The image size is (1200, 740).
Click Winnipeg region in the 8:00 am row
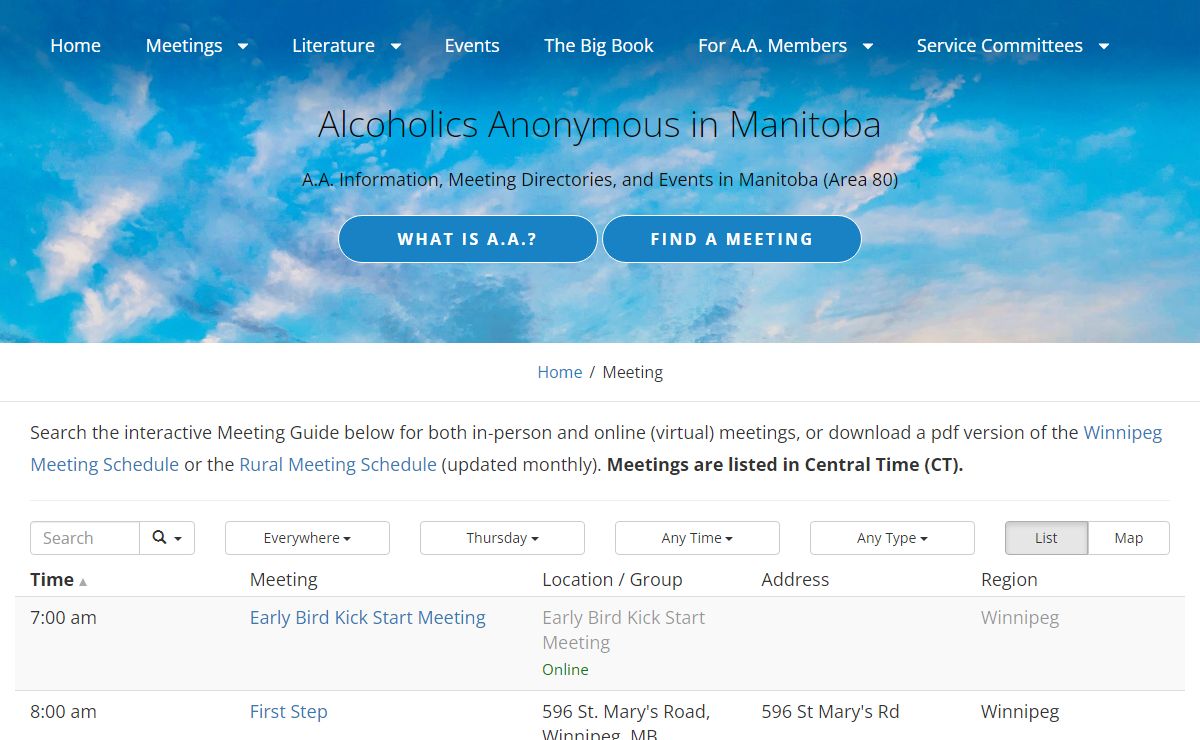pyautogui.click(x=1020, y=712)
